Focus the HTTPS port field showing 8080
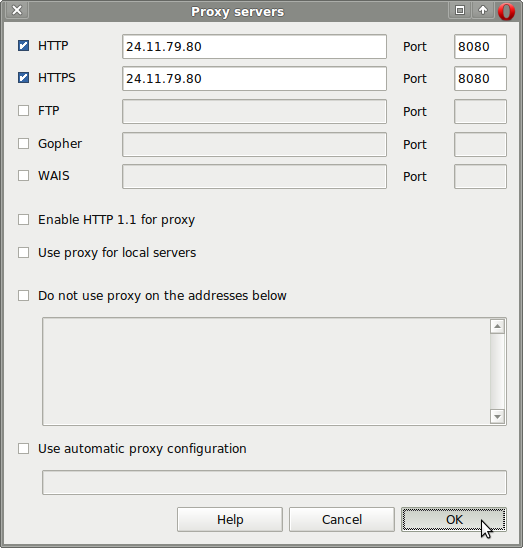 click(480, 79)
